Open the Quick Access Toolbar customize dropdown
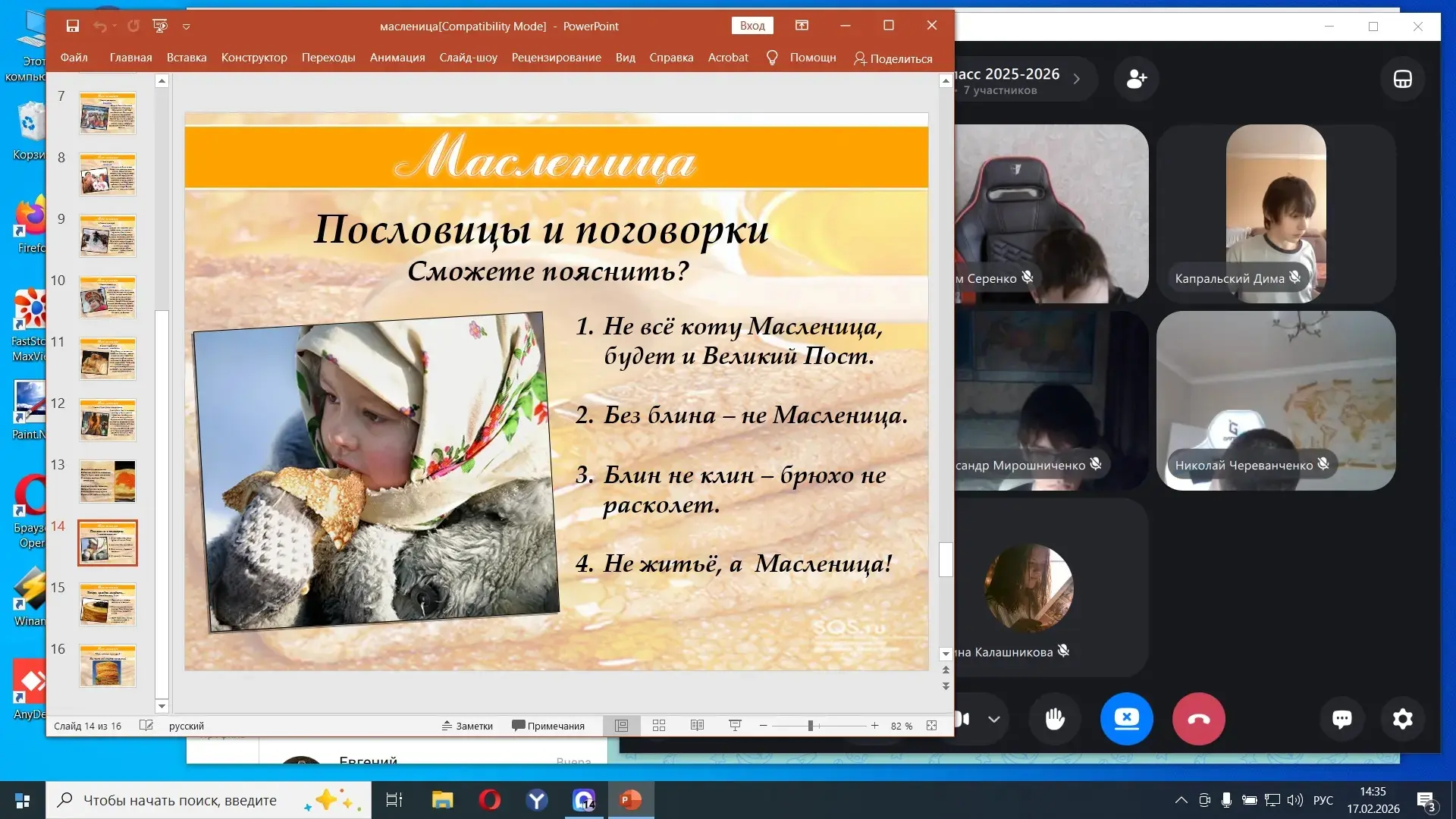 [187, 27]
